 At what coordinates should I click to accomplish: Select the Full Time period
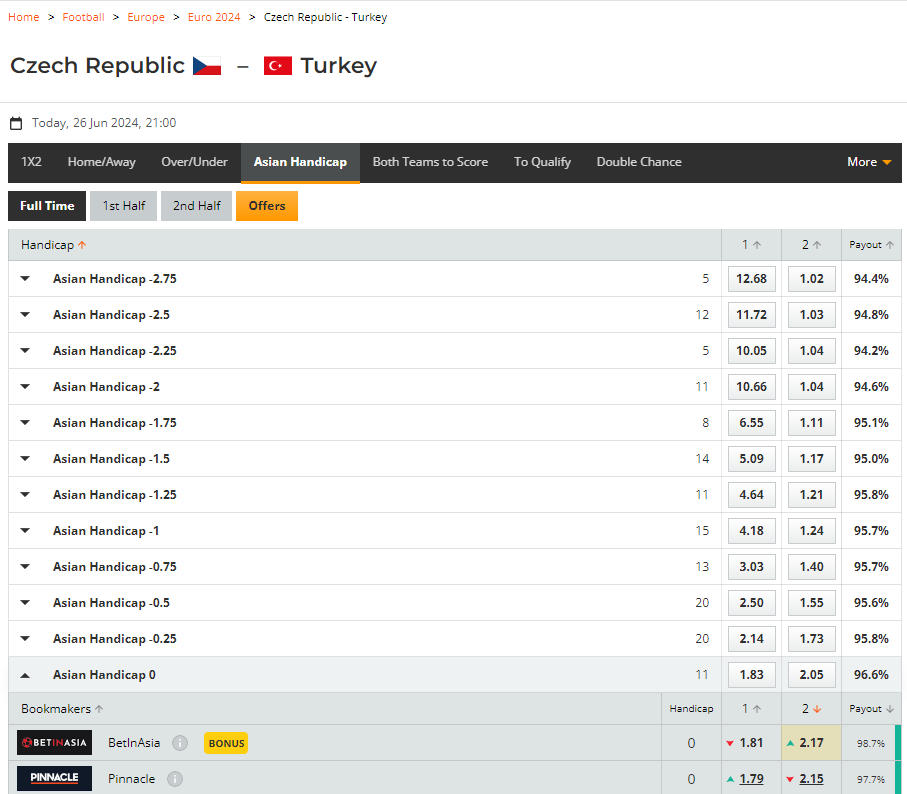47,206
